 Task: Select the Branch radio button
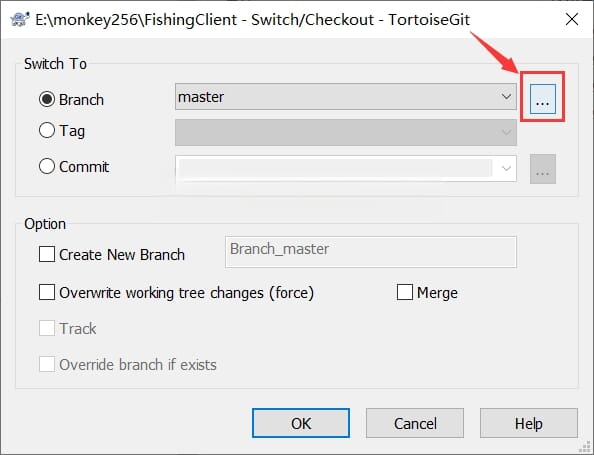(x=47, y=99)
